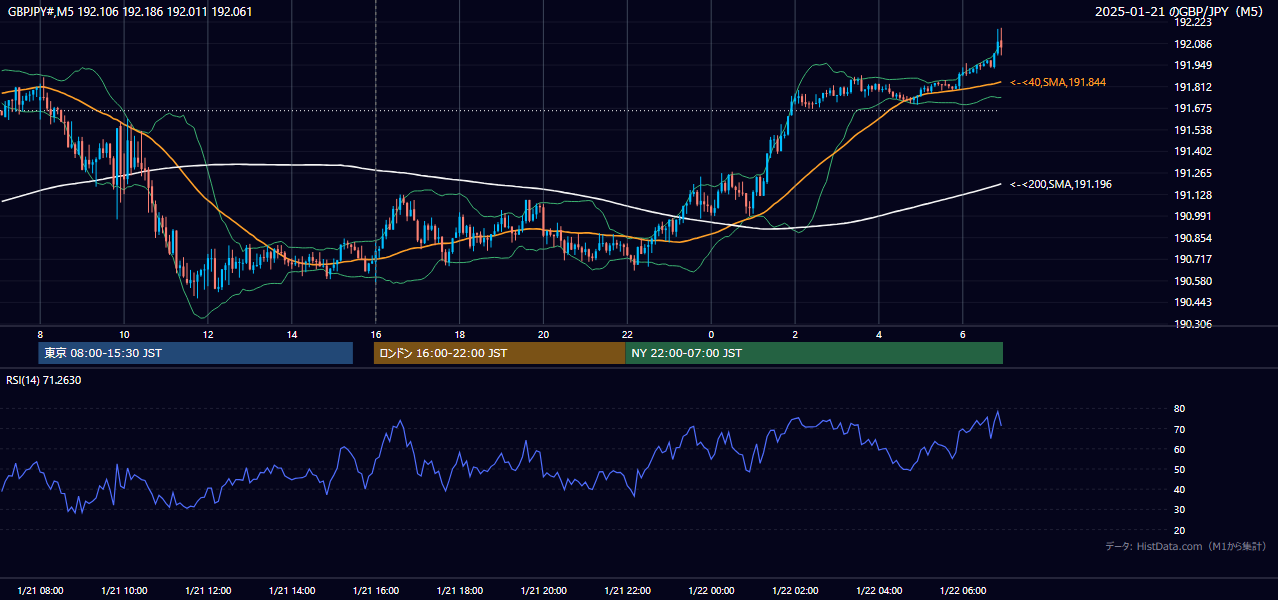Click the 1/21 20:00 date axis label

click(x=544, y=591)
